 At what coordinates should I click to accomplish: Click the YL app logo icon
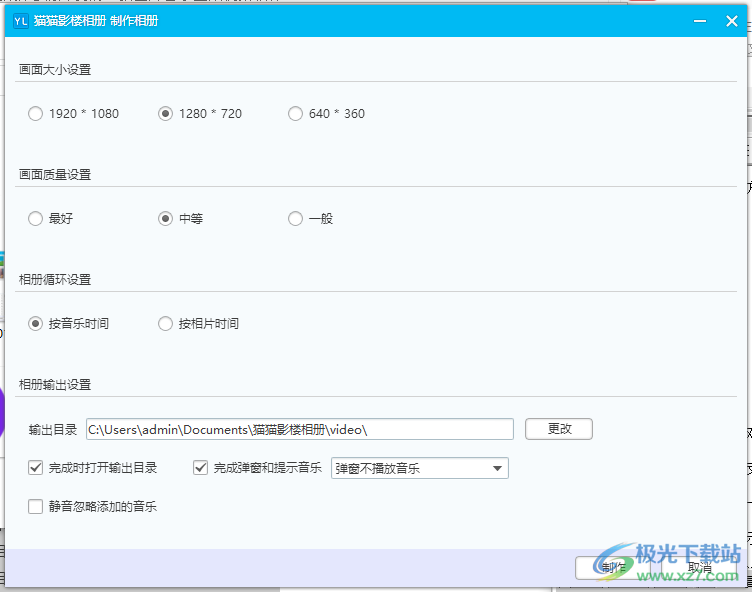click(19, 21)
